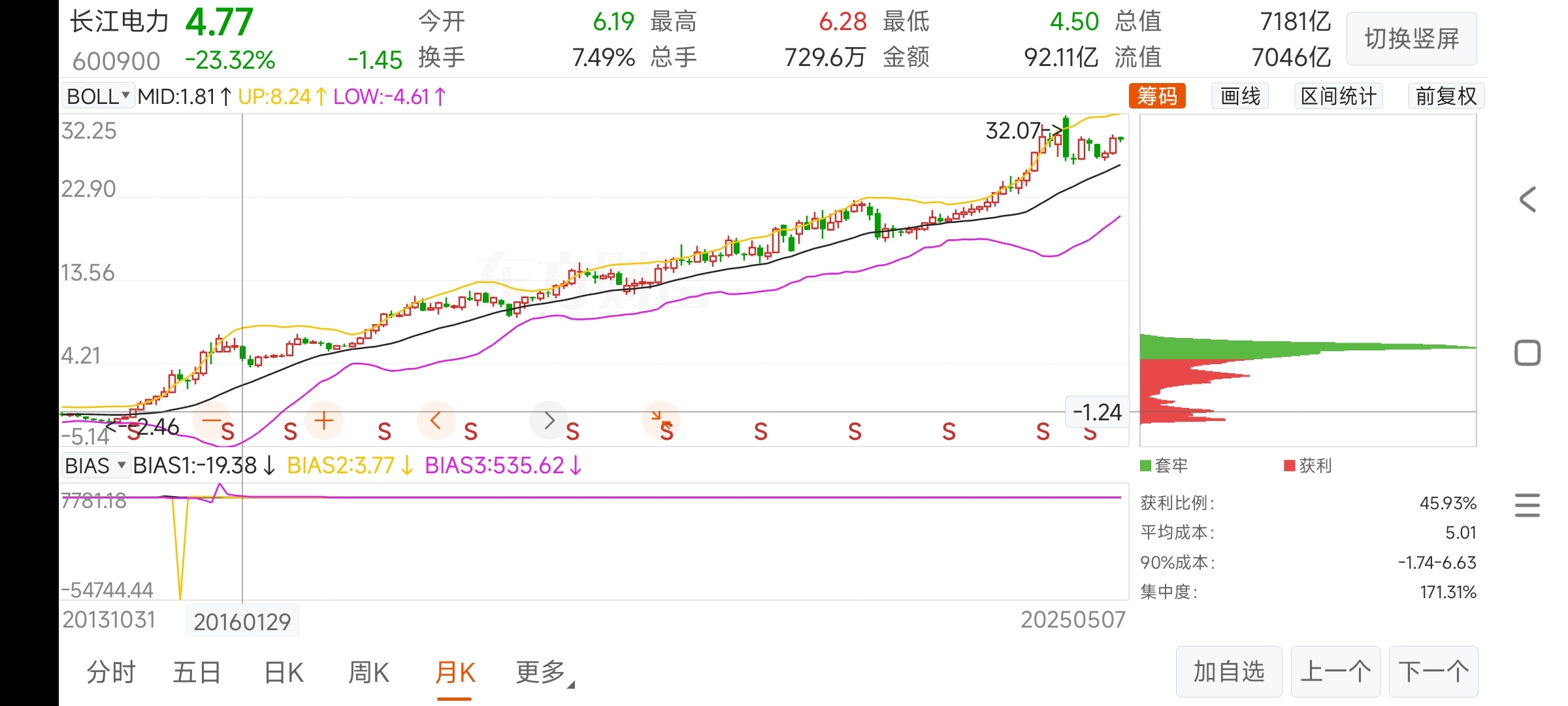Tap the stock code 600900
The image size is (1568, 706).
point(116,61)
